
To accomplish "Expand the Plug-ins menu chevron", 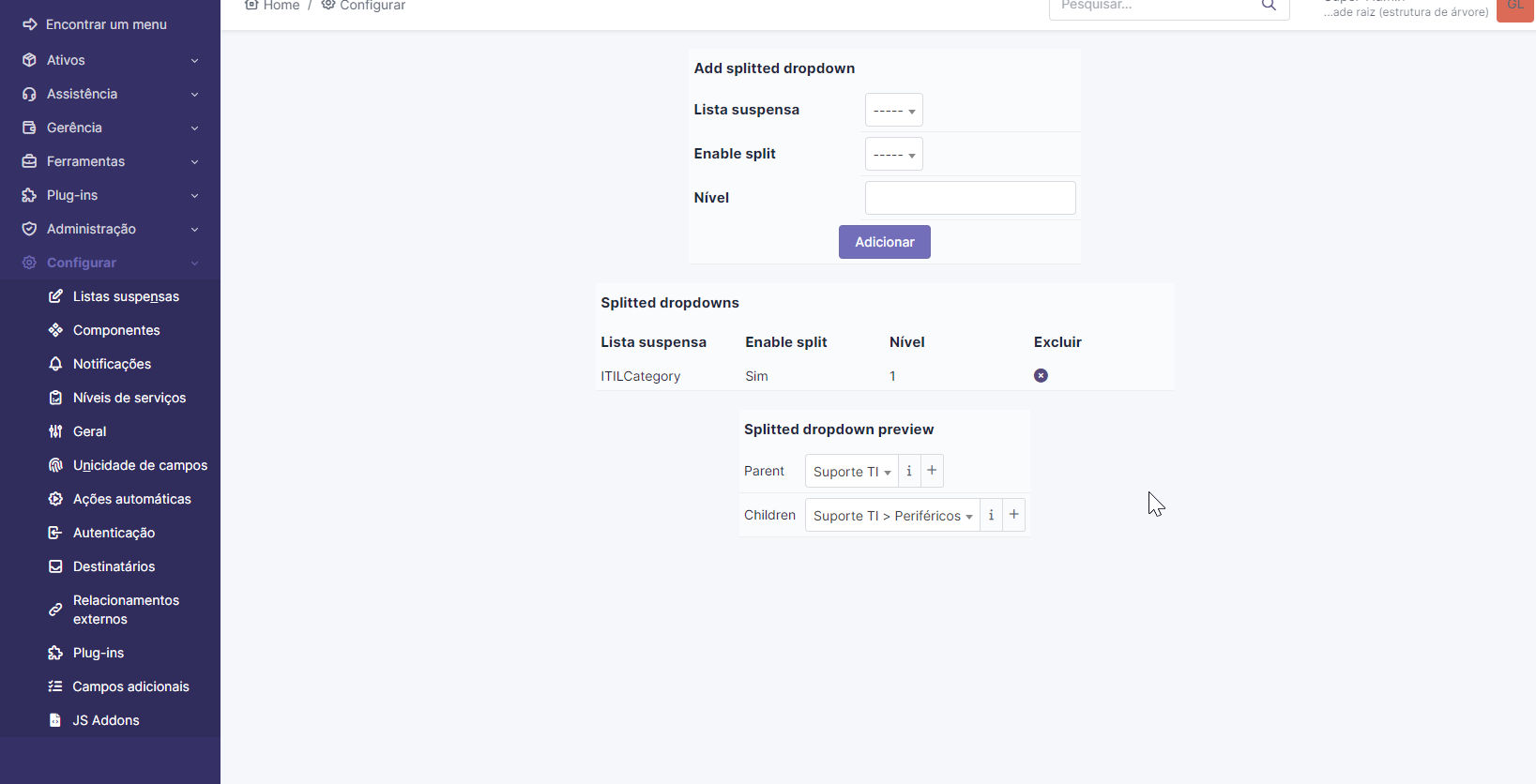I will click(194, 195).
